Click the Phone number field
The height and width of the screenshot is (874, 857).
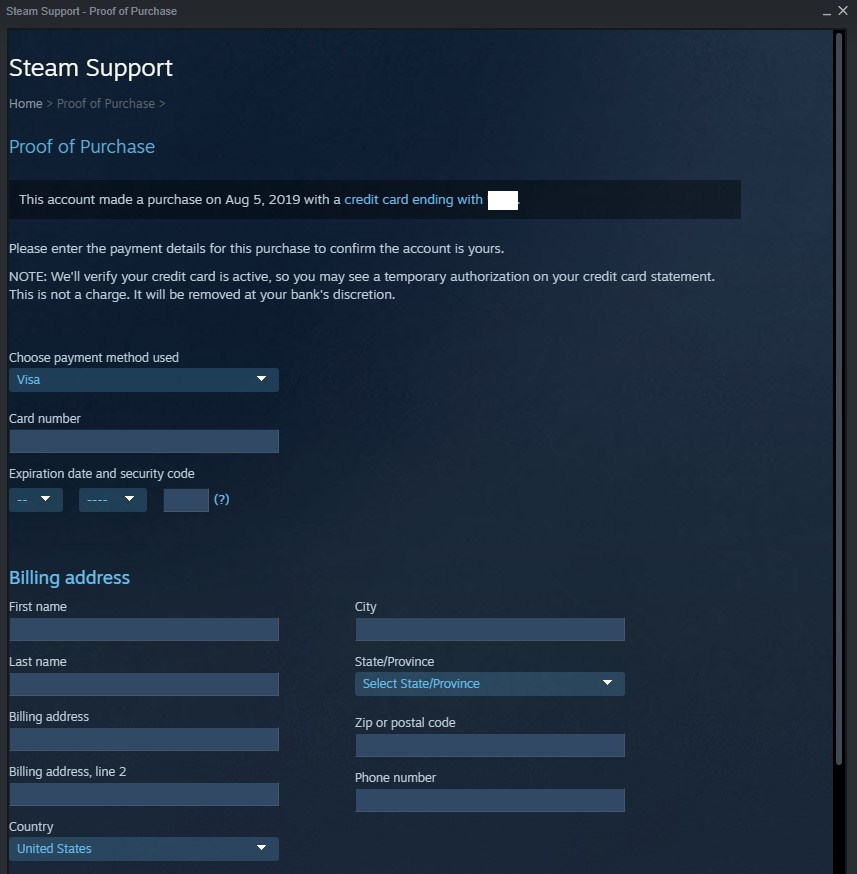pos(490,800)
